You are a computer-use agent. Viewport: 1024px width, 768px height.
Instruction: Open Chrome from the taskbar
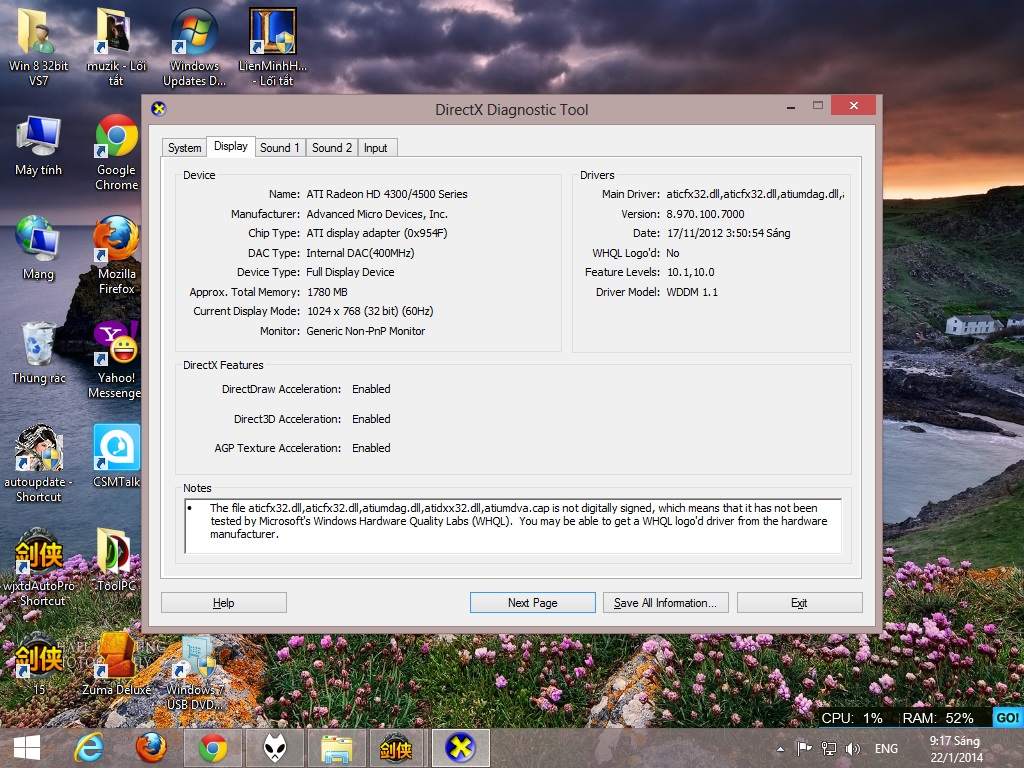pyautogui.click(x=212, y=748)
